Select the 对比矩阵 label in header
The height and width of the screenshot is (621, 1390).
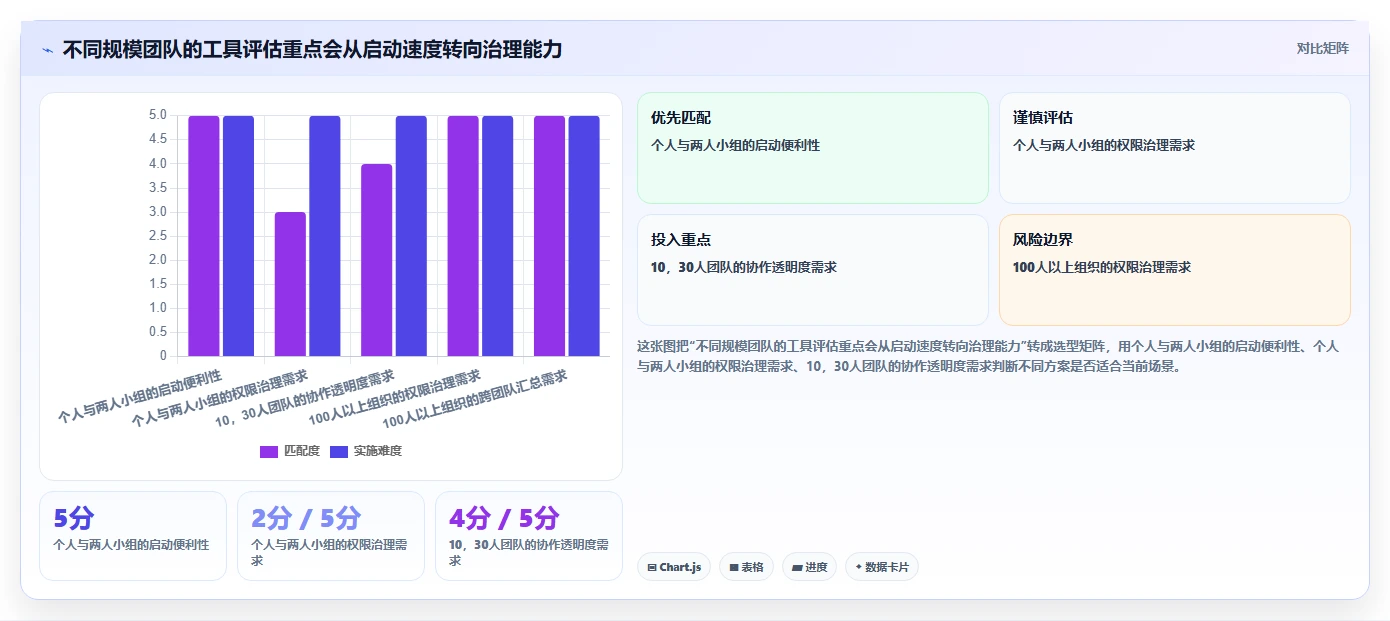[1323, 48]
